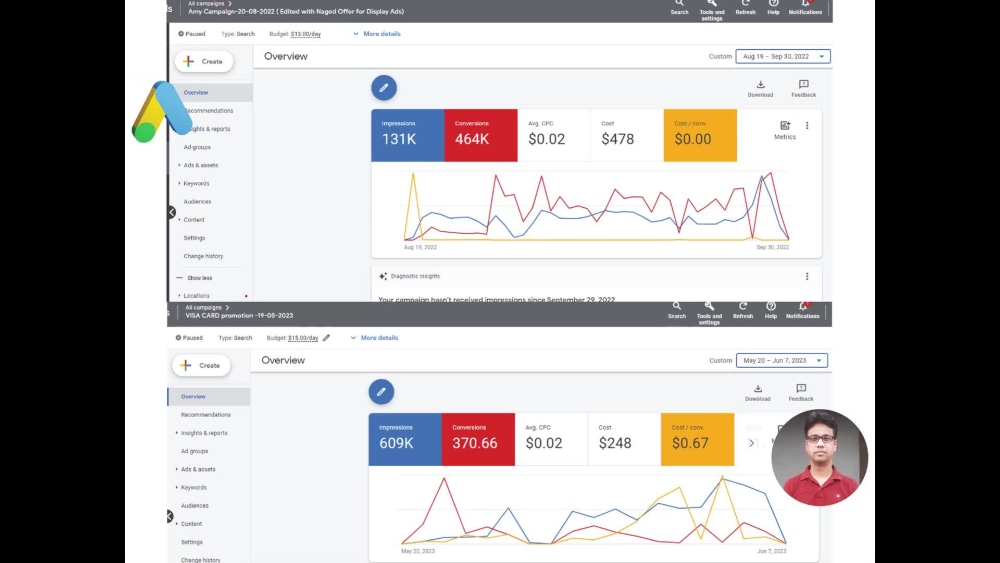Open Feedback in the VISA CARD promotion overview
Screen dimensions: 1000x563
coord(801,392)
